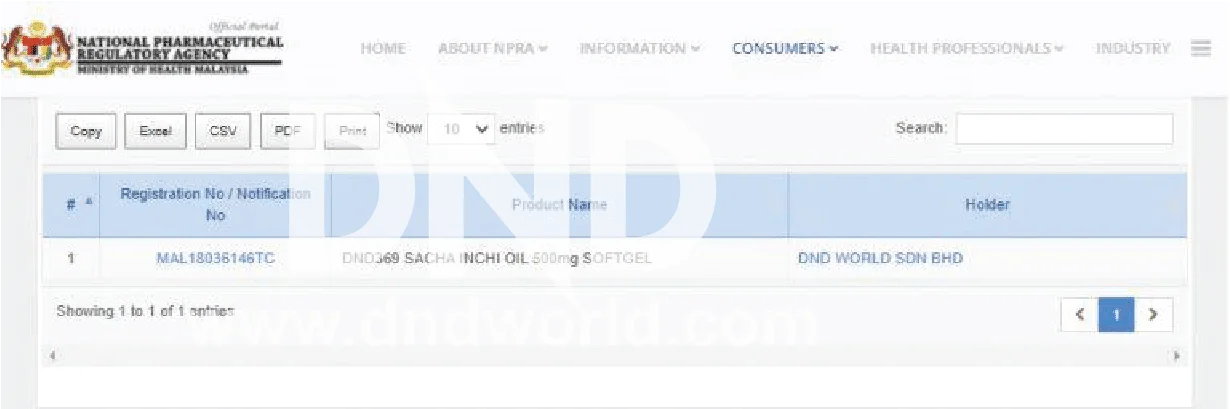Go to next page arrow
Image resolution: width=1230 pixels, height=409 pixels.
pyautogui.click(x=1153, y=314)
